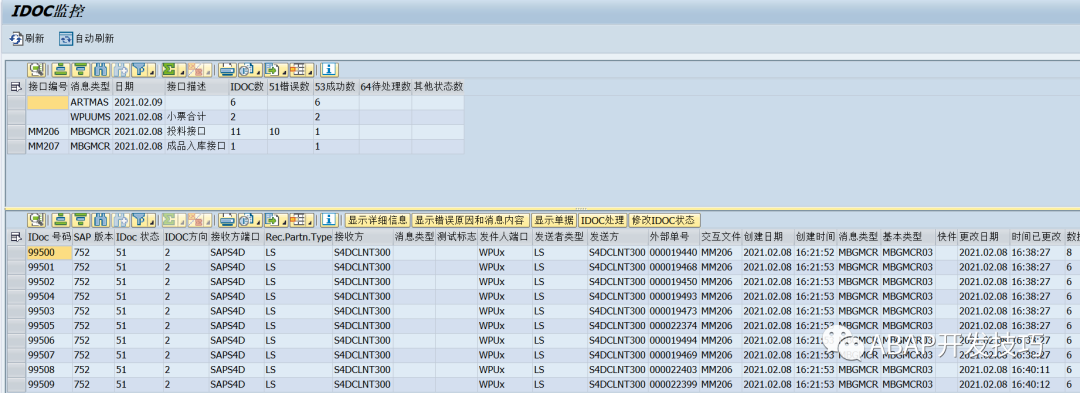Select IDoc 99501 row via its row selector
1080x393 pixels.
(17, 267)
